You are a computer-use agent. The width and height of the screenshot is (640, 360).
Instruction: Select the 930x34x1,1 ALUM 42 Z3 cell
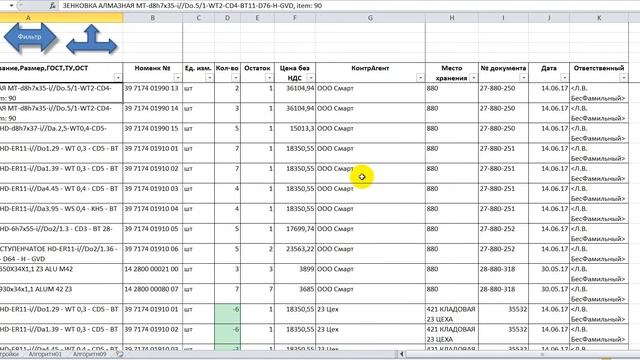pos(61,293)
